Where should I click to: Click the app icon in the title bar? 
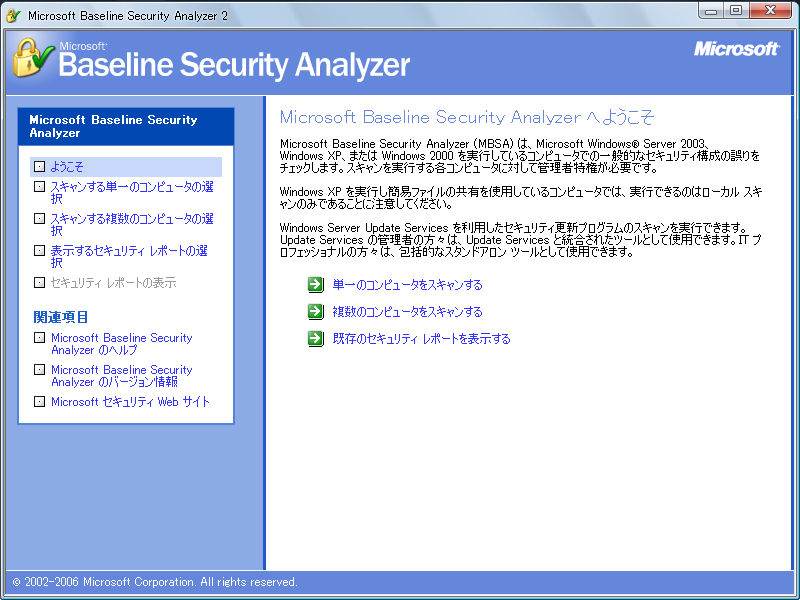click(13, 15)
